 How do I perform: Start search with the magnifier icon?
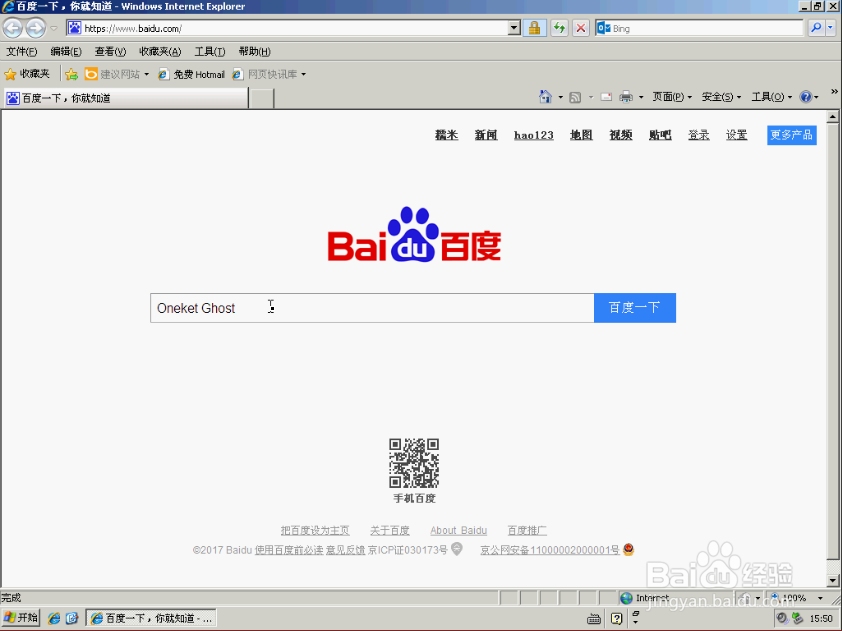(x=816, y=28)
